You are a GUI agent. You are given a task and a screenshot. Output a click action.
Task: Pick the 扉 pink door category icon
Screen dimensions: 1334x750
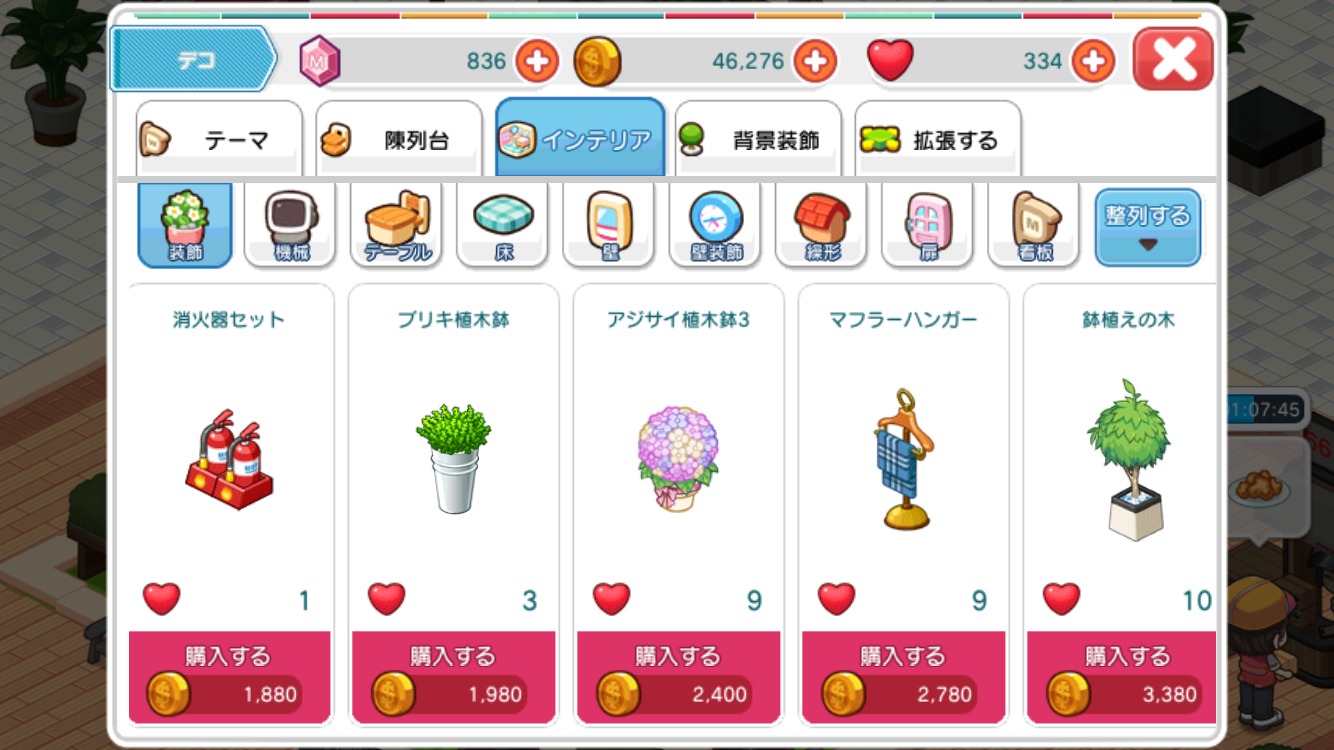[x=927, y=225]
